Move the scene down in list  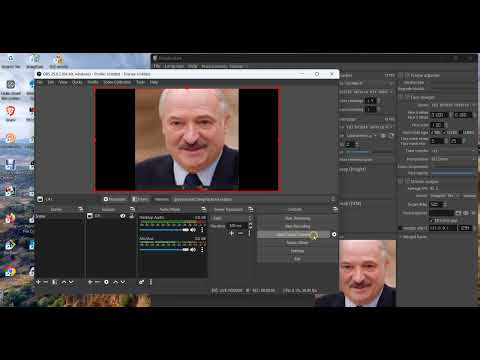(71, 282)
